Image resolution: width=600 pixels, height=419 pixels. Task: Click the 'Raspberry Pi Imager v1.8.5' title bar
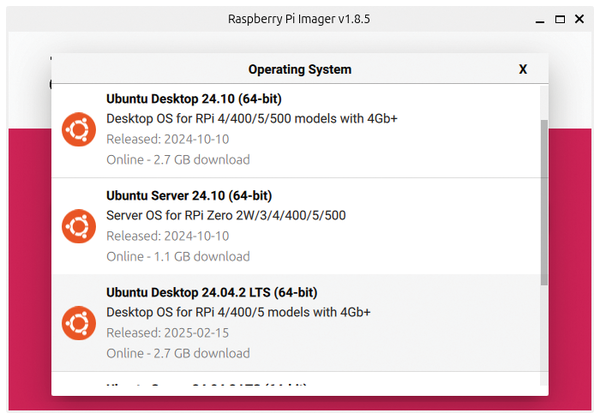click(299, 19)
